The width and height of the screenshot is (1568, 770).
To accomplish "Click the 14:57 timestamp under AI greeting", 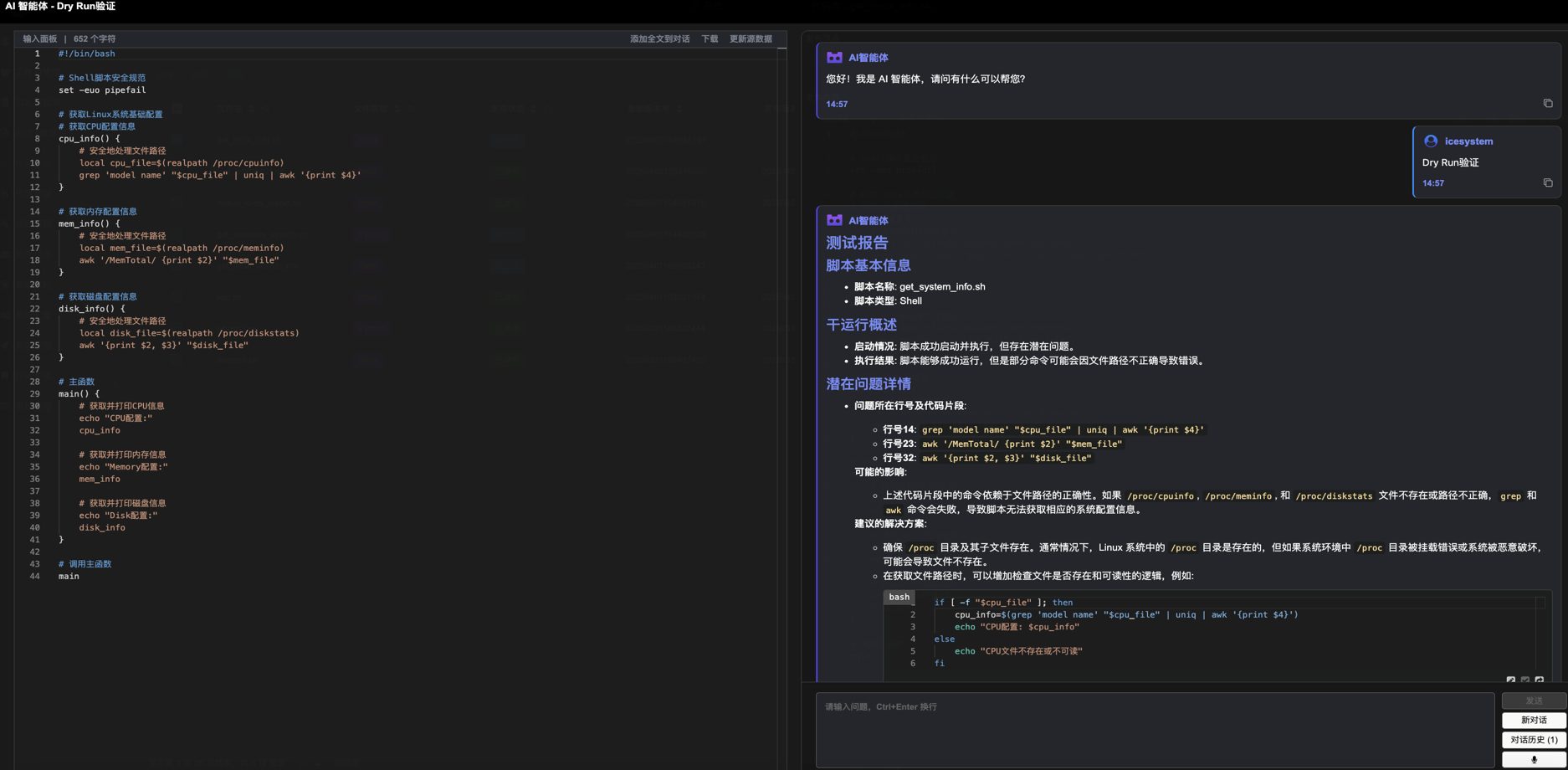I will (x=837, y=104).
